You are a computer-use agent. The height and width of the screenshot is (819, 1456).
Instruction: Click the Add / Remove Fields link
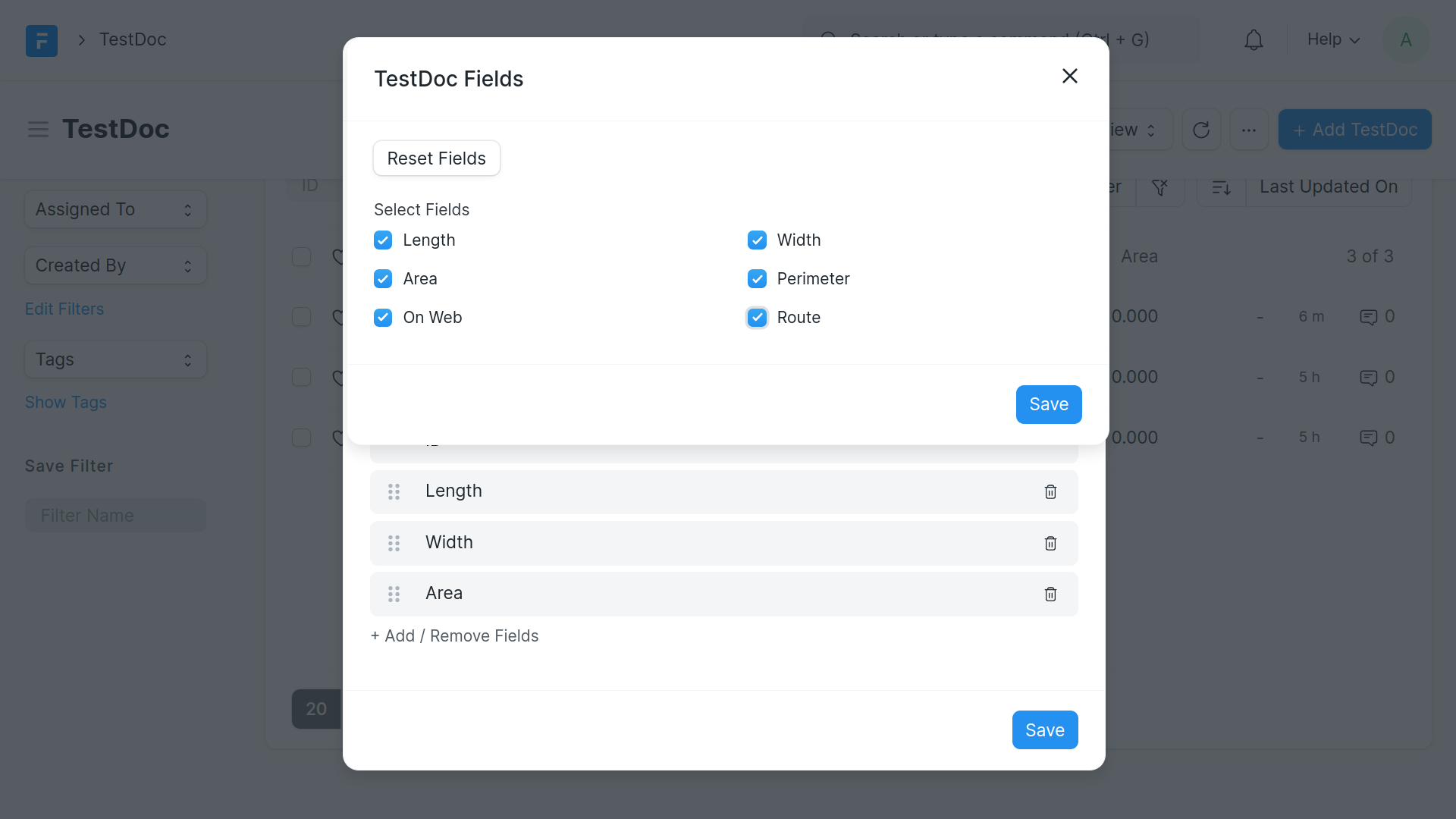pos(454,636)
